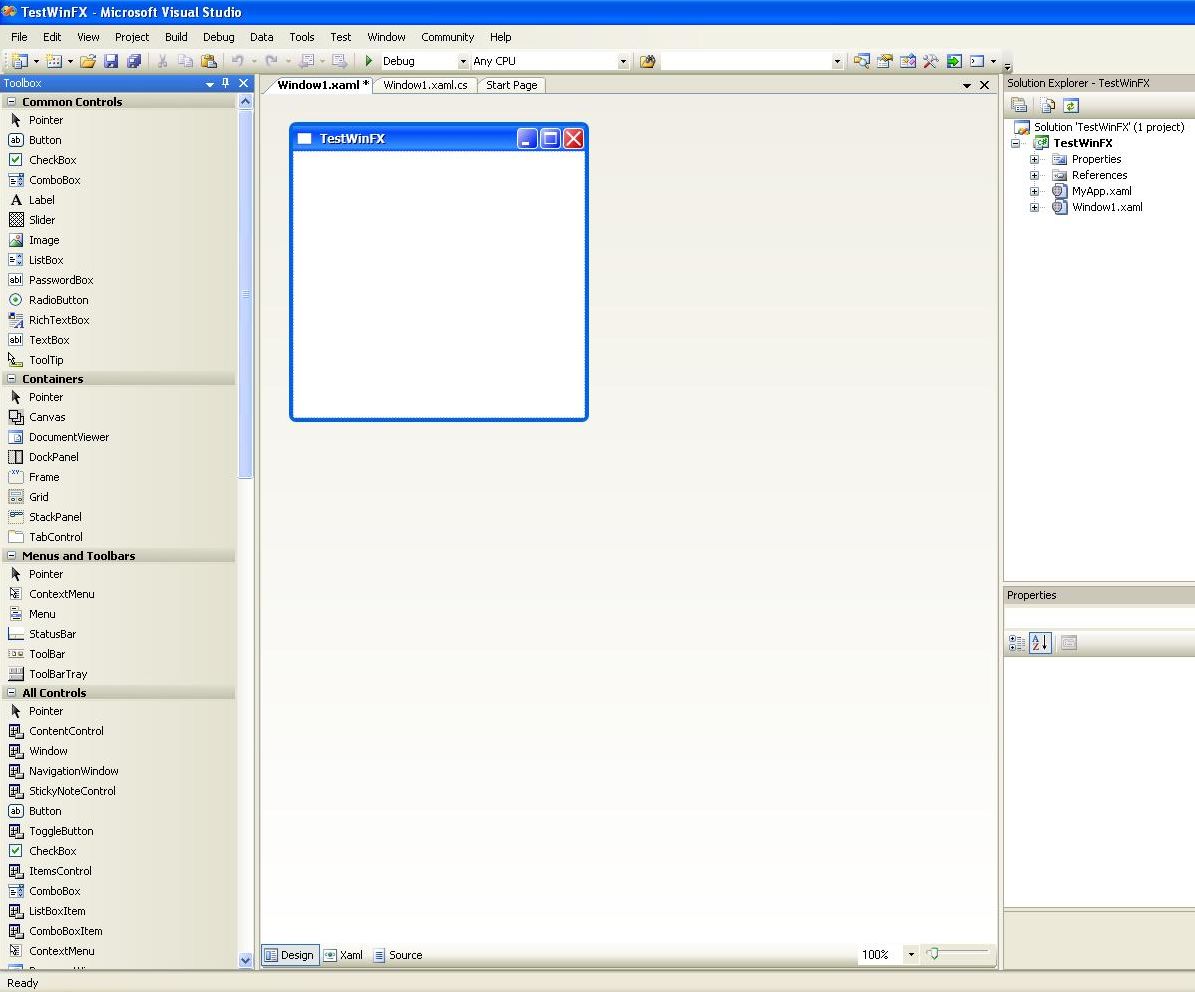Toggle the Toolbox auto-hide pin
The width and height of the screenshot is (1195, 992).
[226, 83]
